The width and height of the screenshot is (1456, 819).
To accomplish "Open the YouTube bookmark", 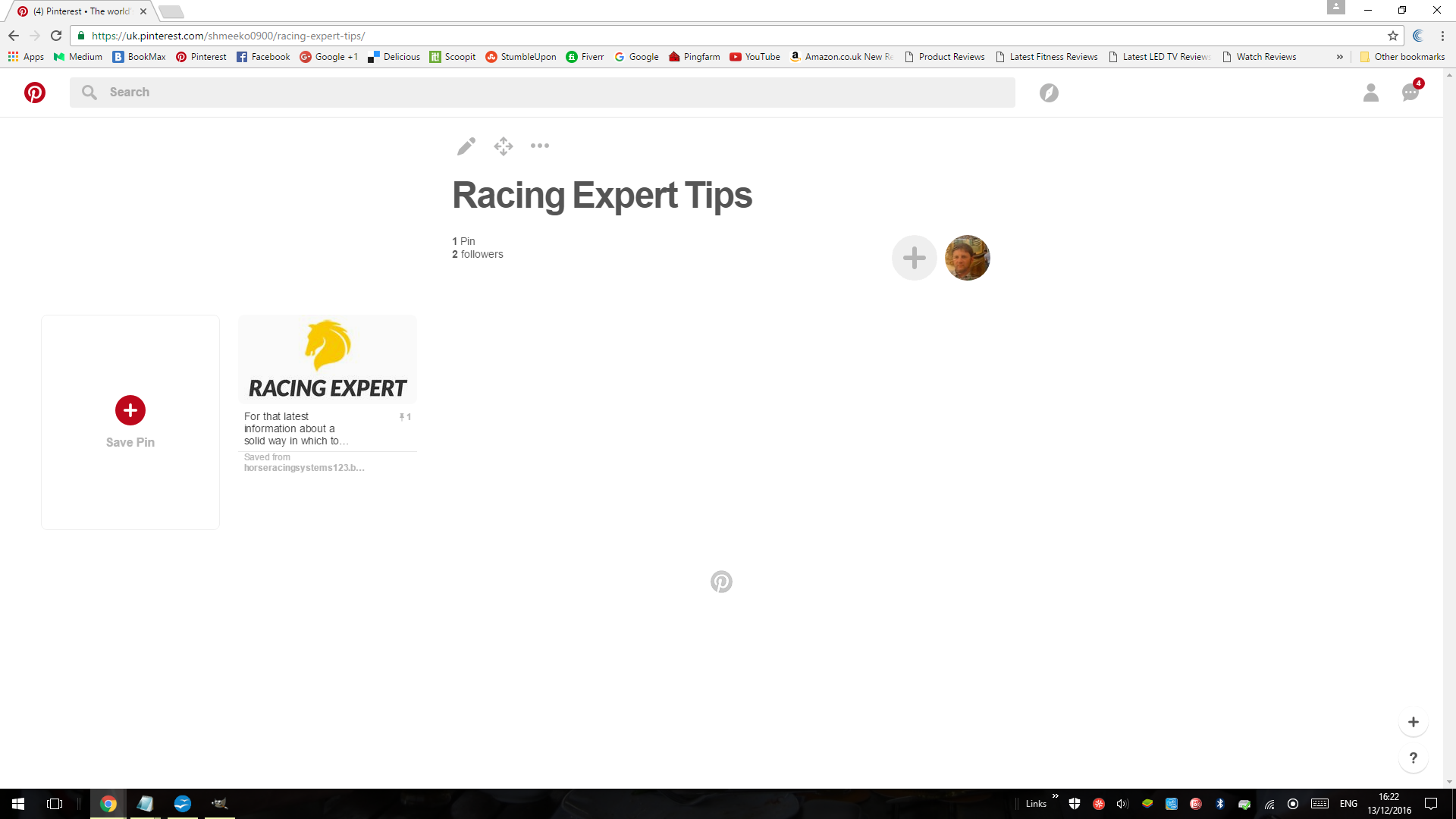I will [755, 57].
